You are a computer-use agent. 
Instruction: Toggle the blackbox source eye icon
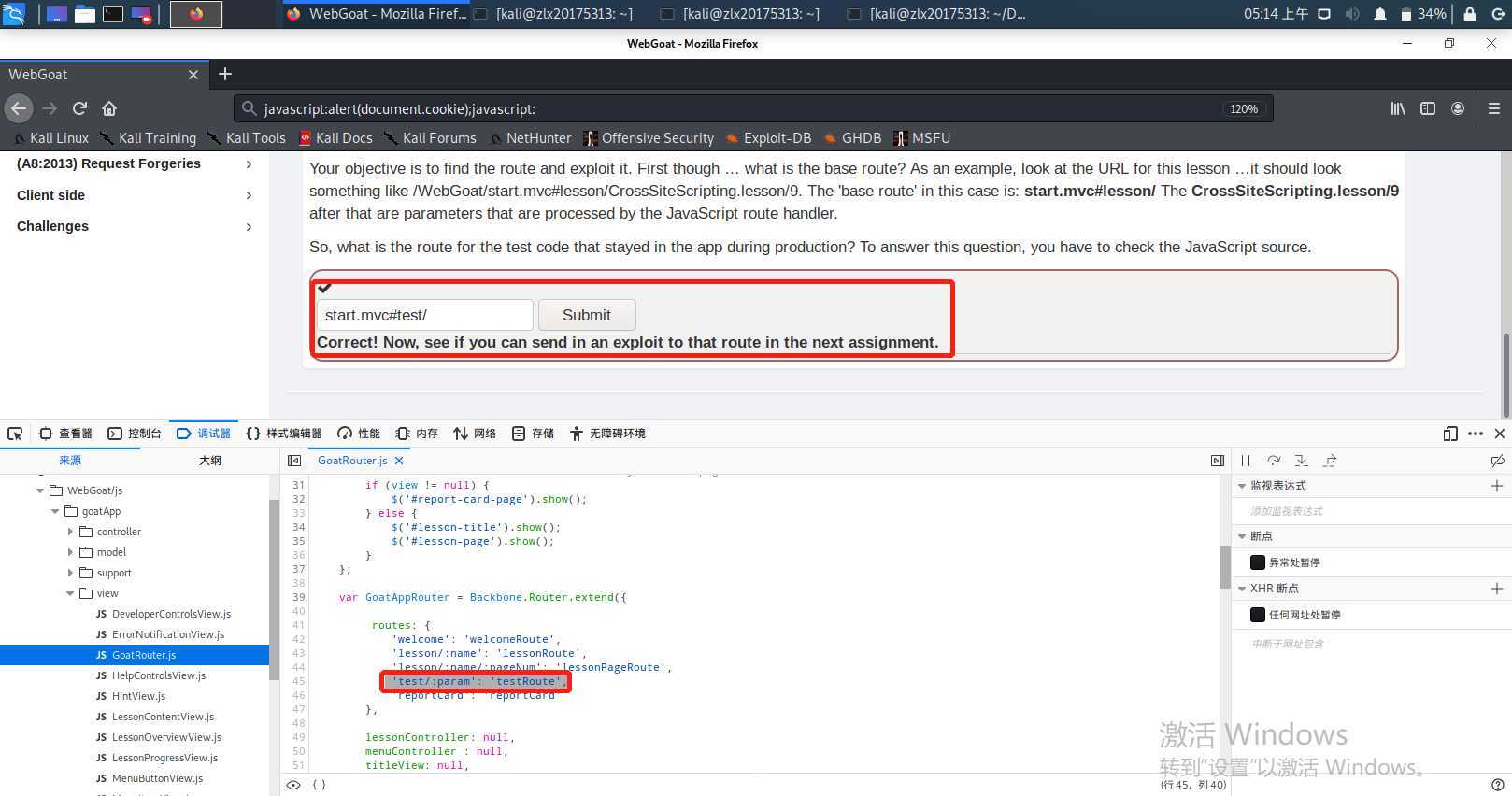[293, 785]
